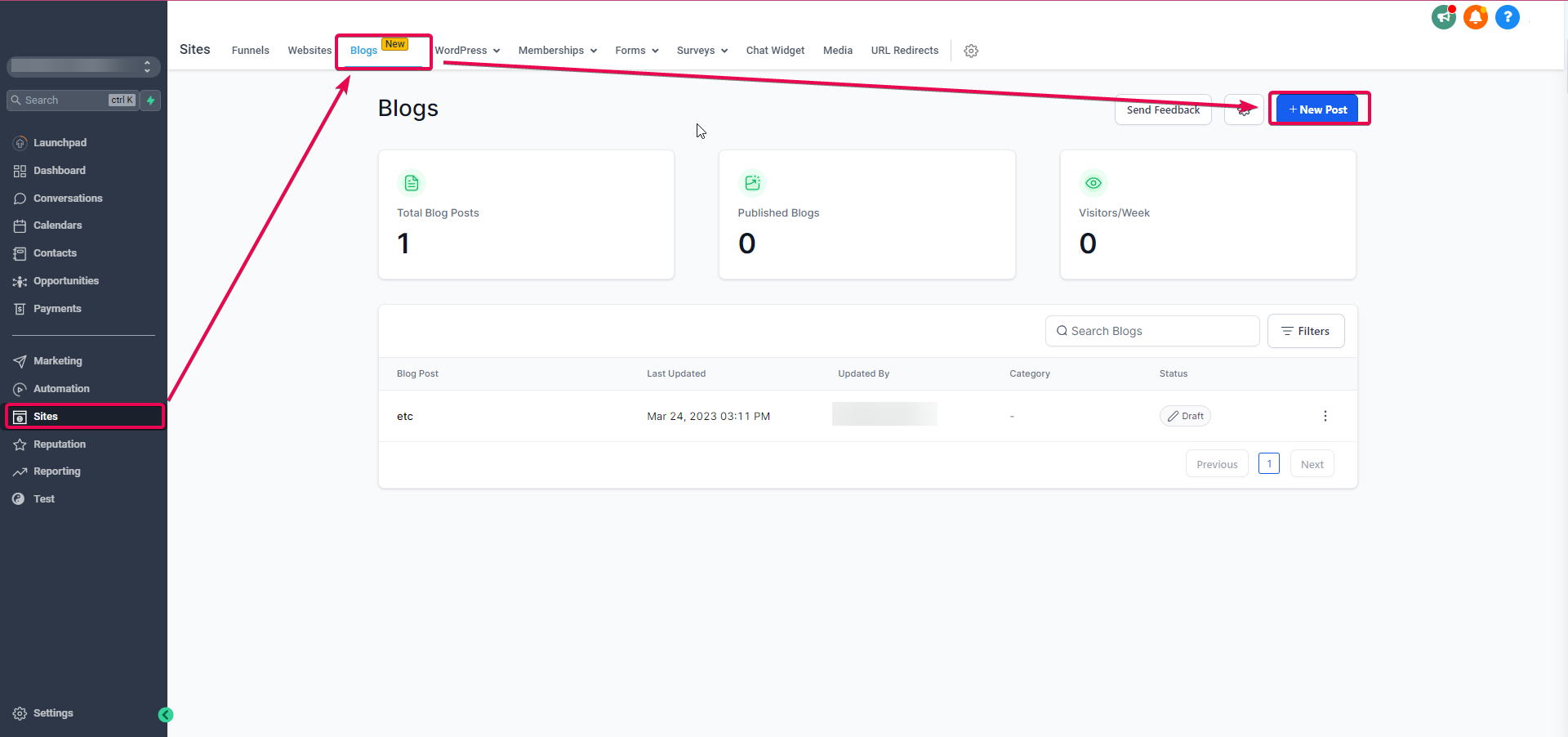This screenshot has width=1568, height=737.
Task: Expand the WordPress dropdown menu
Action: tap(467, 51)
